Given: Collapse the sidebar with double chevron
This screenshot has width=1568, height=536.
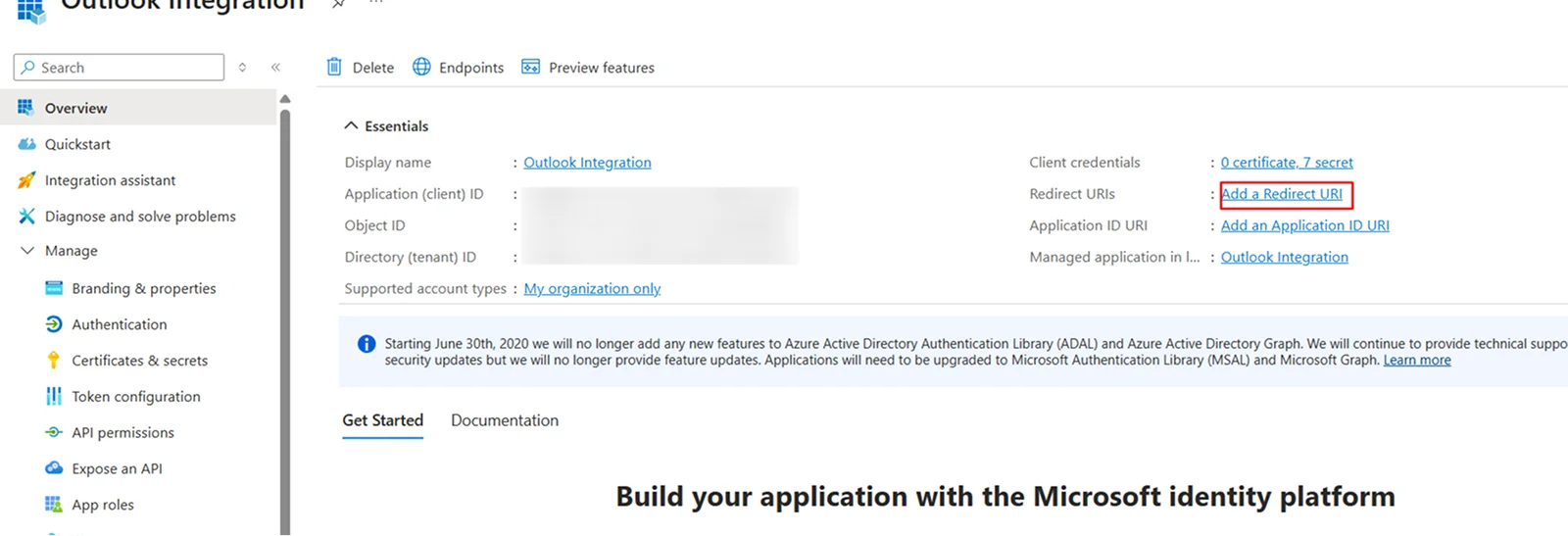Looking at the screenshot, I should coord(275,67).
